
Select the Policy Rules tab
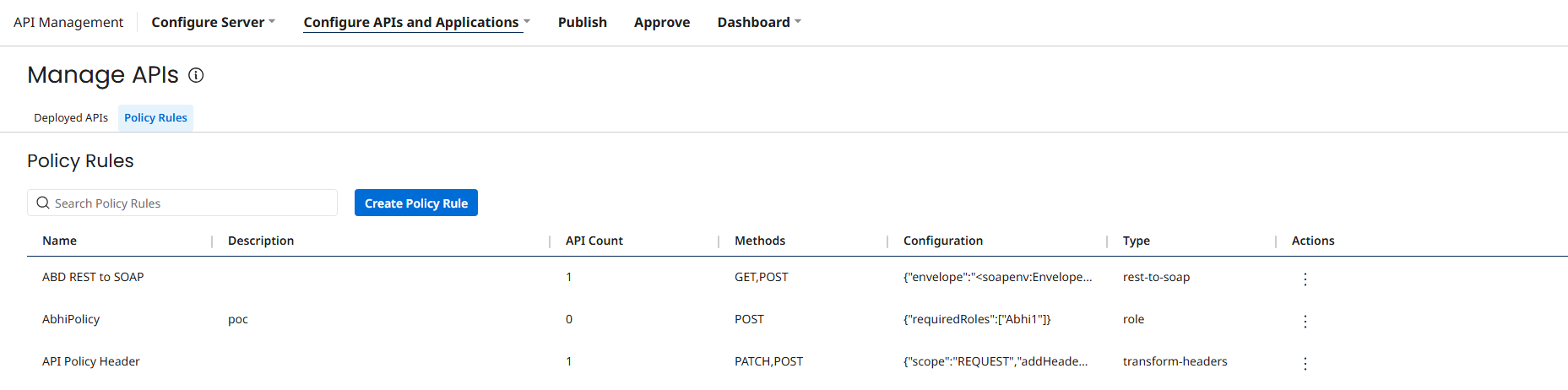[x=155, y=118]
